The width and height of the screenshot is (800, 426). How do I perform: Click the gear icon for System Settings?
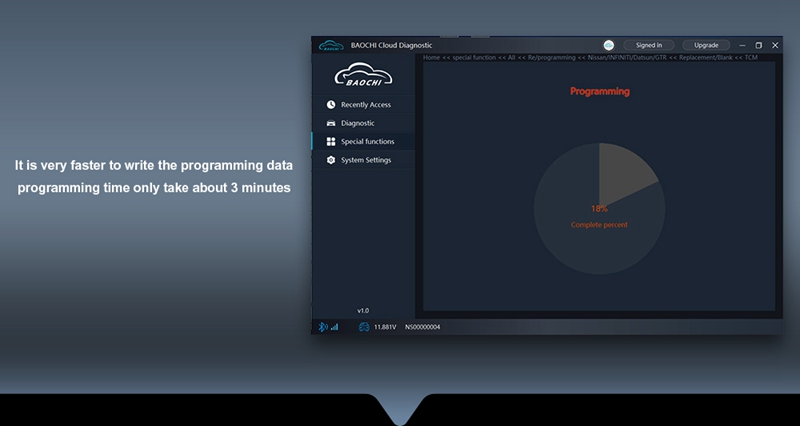click(331, 160)
